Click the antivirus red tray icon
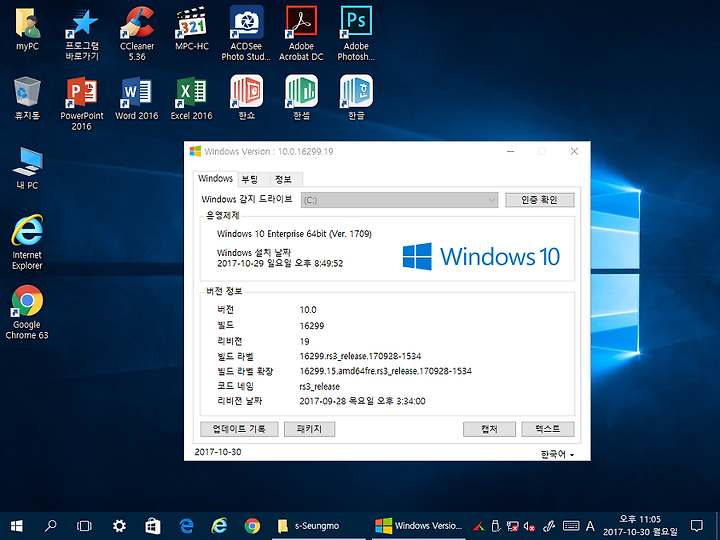 point(479,526)
